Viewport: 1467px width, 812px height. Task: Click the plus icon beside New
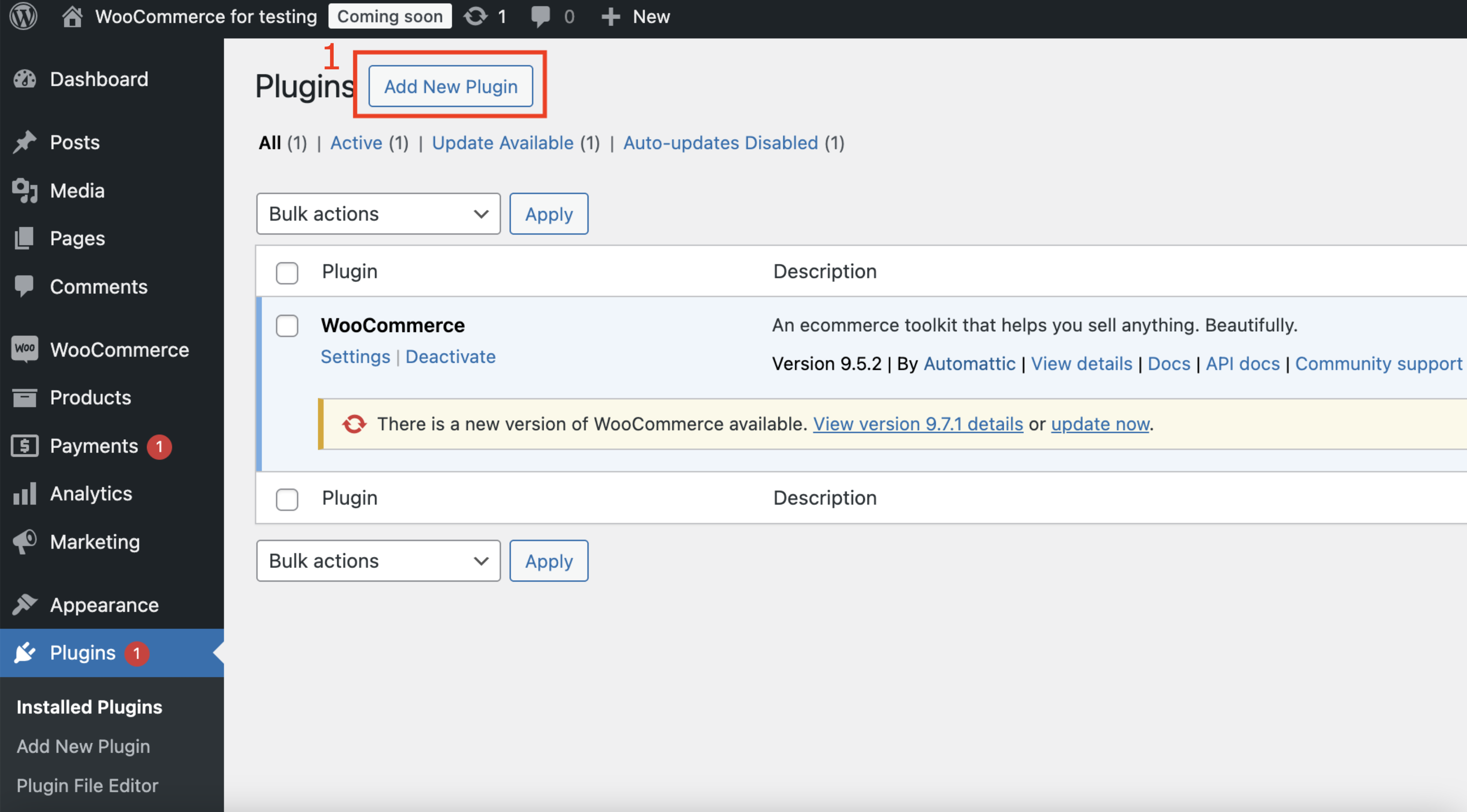click(x=611, y=16)
